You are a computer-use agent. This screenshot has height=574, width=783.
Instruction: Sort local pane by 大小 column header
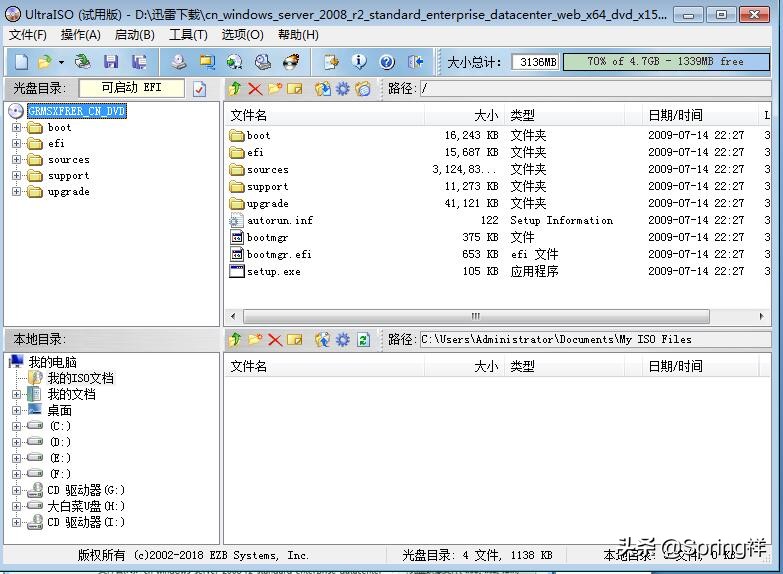point(464,366)
